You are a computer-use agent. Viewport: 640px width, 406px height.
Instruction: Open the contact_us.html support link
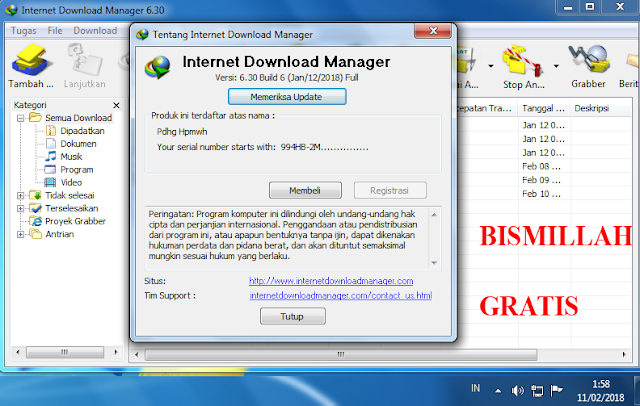(340, 295)
